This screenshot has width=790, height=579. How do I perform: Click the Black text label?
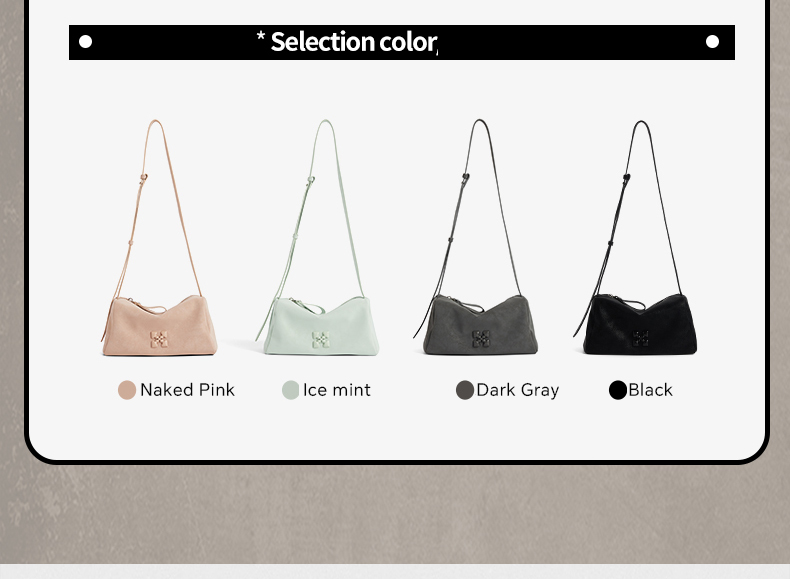tap(650, 390)
